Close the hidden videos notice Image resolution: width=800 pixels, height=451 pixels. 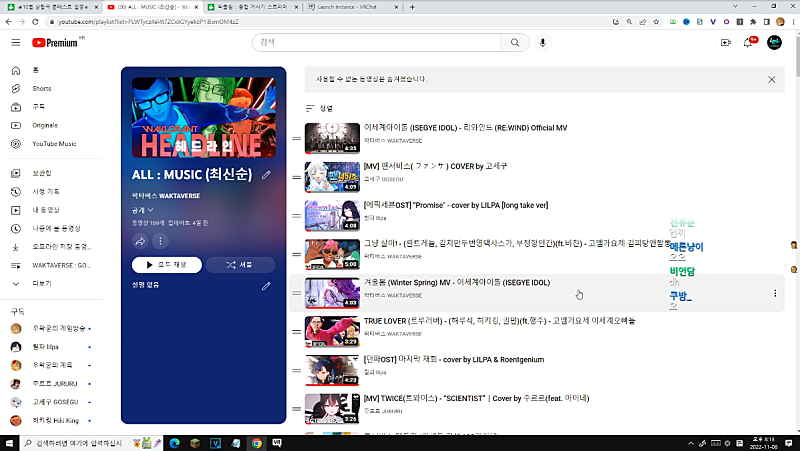(771, 80)
